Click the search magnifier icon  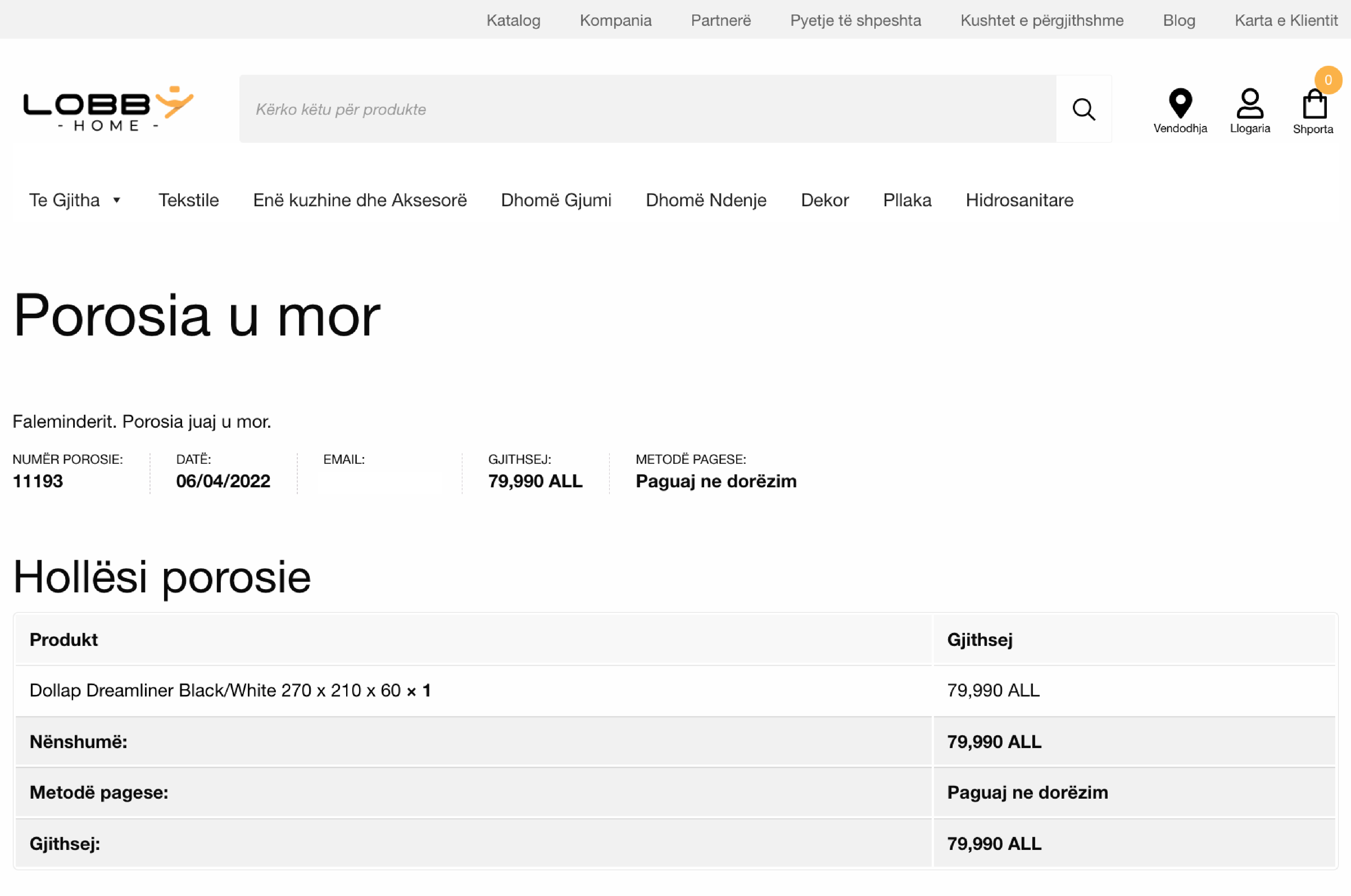(x=1084, y=109)
